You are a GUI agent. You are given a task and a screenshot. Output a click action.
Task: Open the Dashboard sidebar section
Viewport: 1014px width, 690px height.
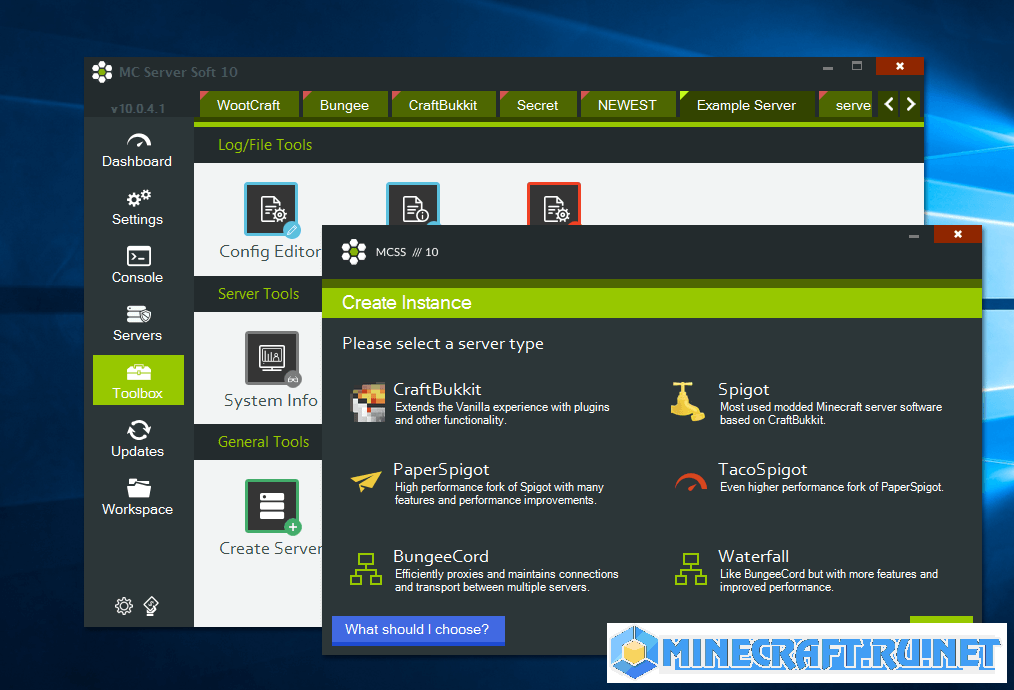pyautogui.click(x=137, y=151)
